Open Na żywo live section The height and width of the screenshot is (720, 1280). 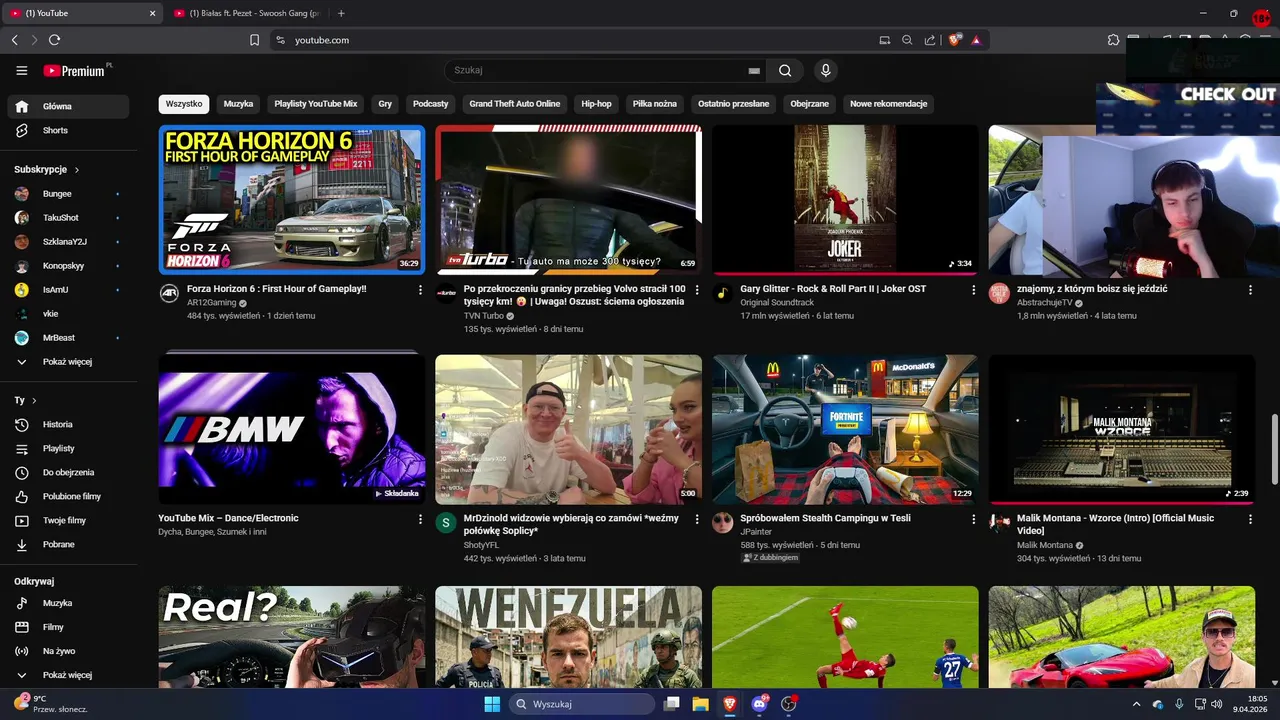click(x=68, y=651)
